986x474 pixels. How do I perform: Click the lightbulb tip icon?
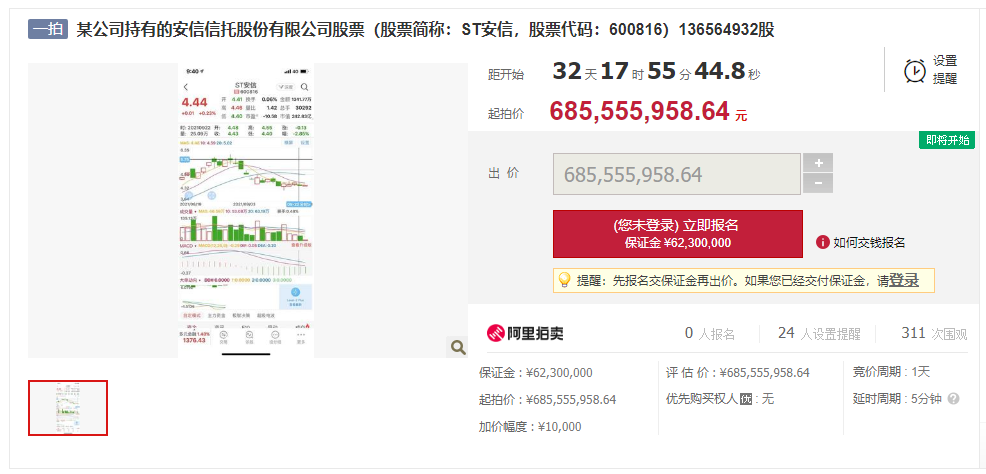[x=564, y=280]
